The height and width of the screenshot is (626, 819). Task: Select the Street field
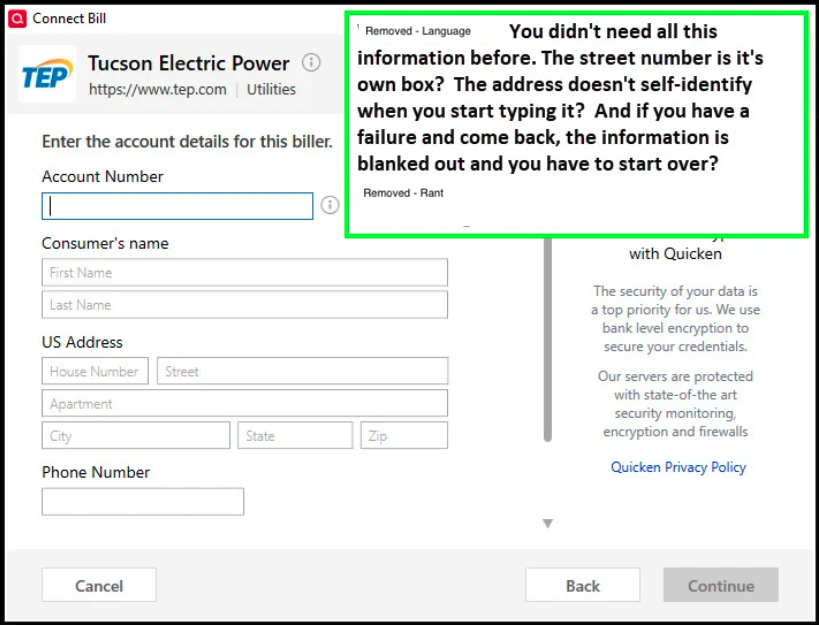pyautogui.click(x=302, y=371)
